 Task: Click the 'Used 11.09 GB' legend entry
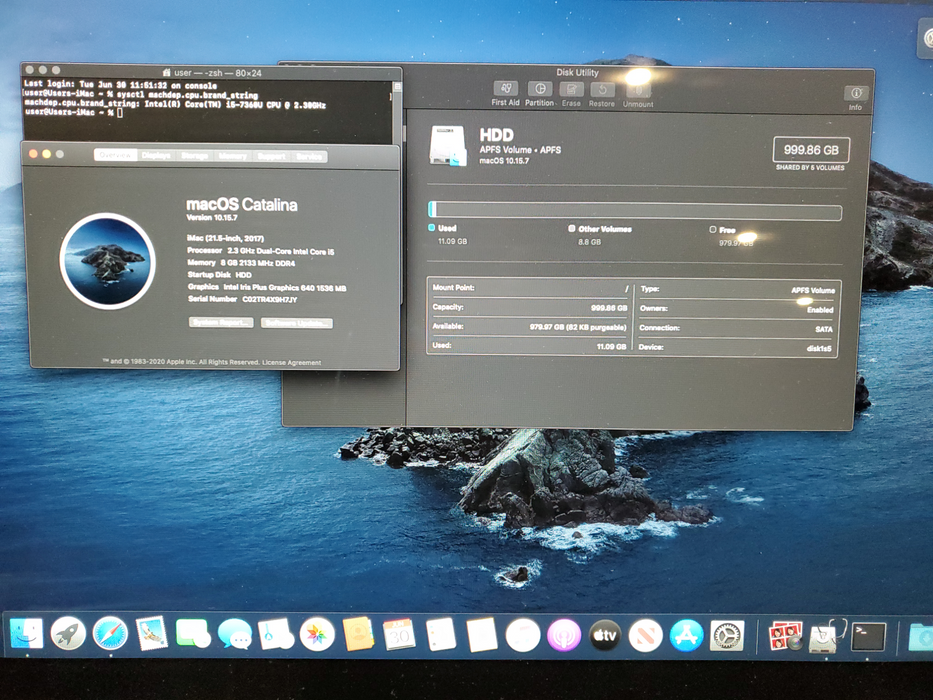coord(449,235)
